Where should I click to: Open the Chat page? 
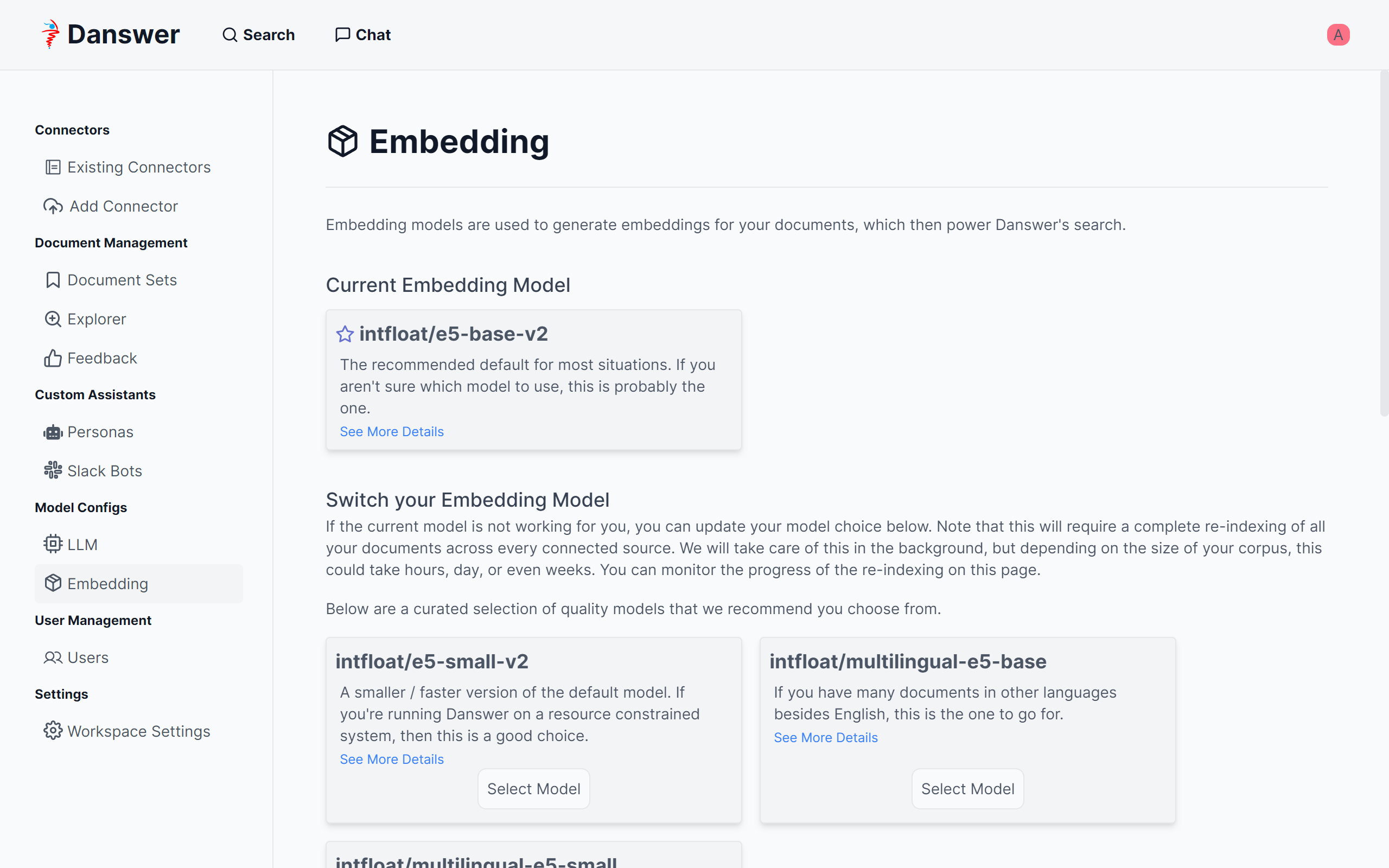click(x=363, y=35)
